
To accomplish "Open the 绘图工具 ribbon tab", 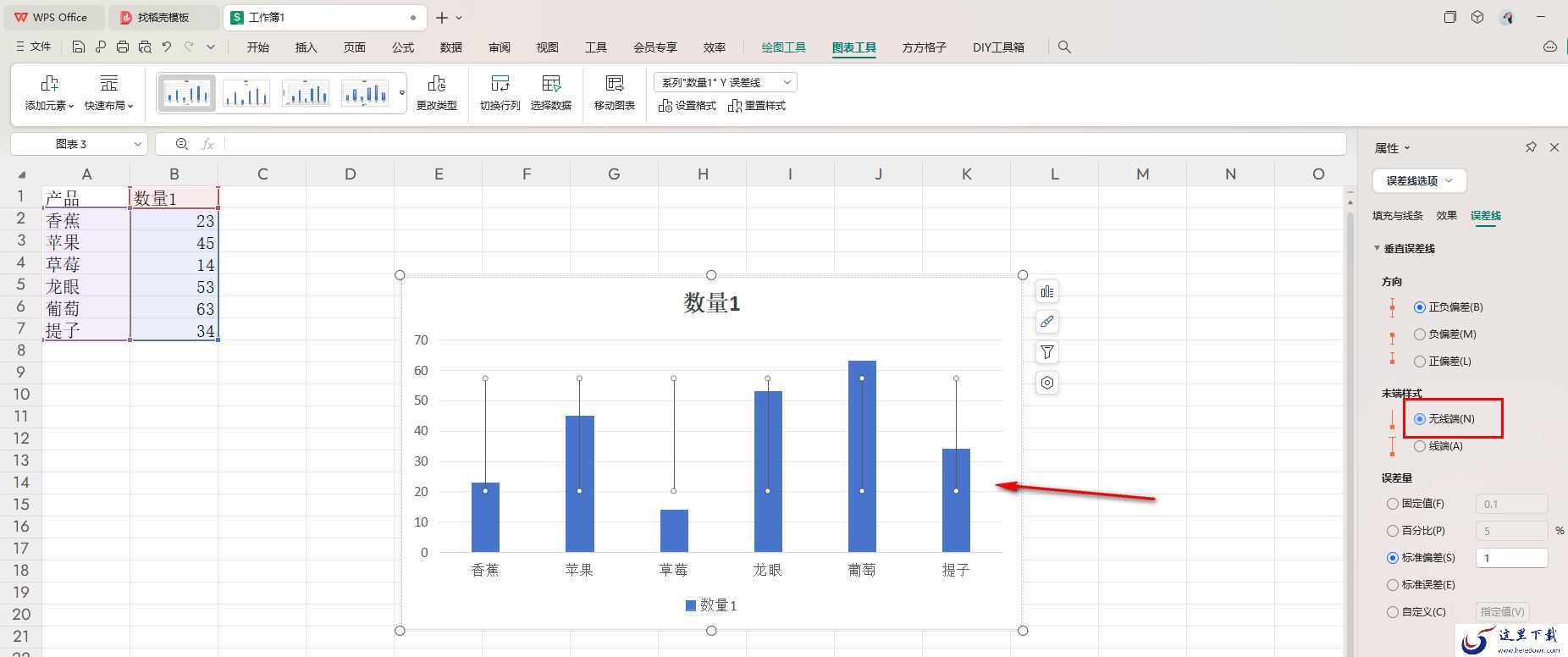I will (x=784, y=47).
